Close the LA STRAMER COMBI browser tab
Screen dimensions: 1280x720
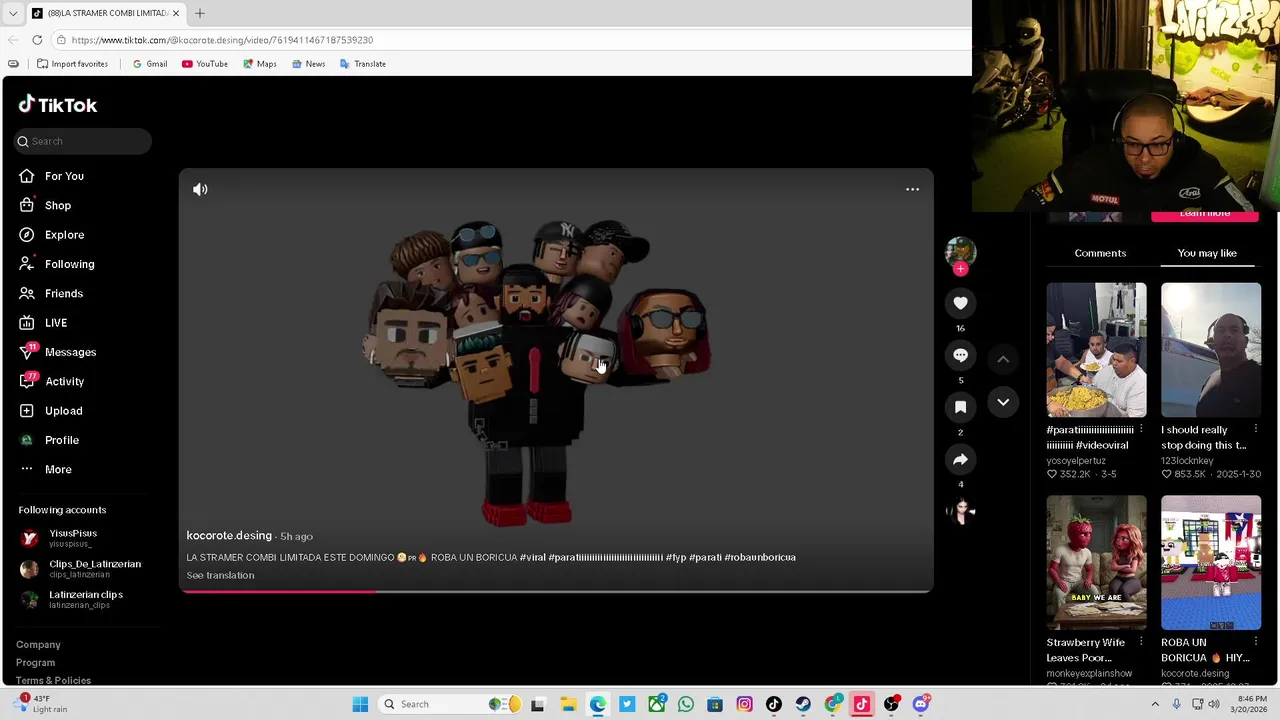[x=176, y=13]
